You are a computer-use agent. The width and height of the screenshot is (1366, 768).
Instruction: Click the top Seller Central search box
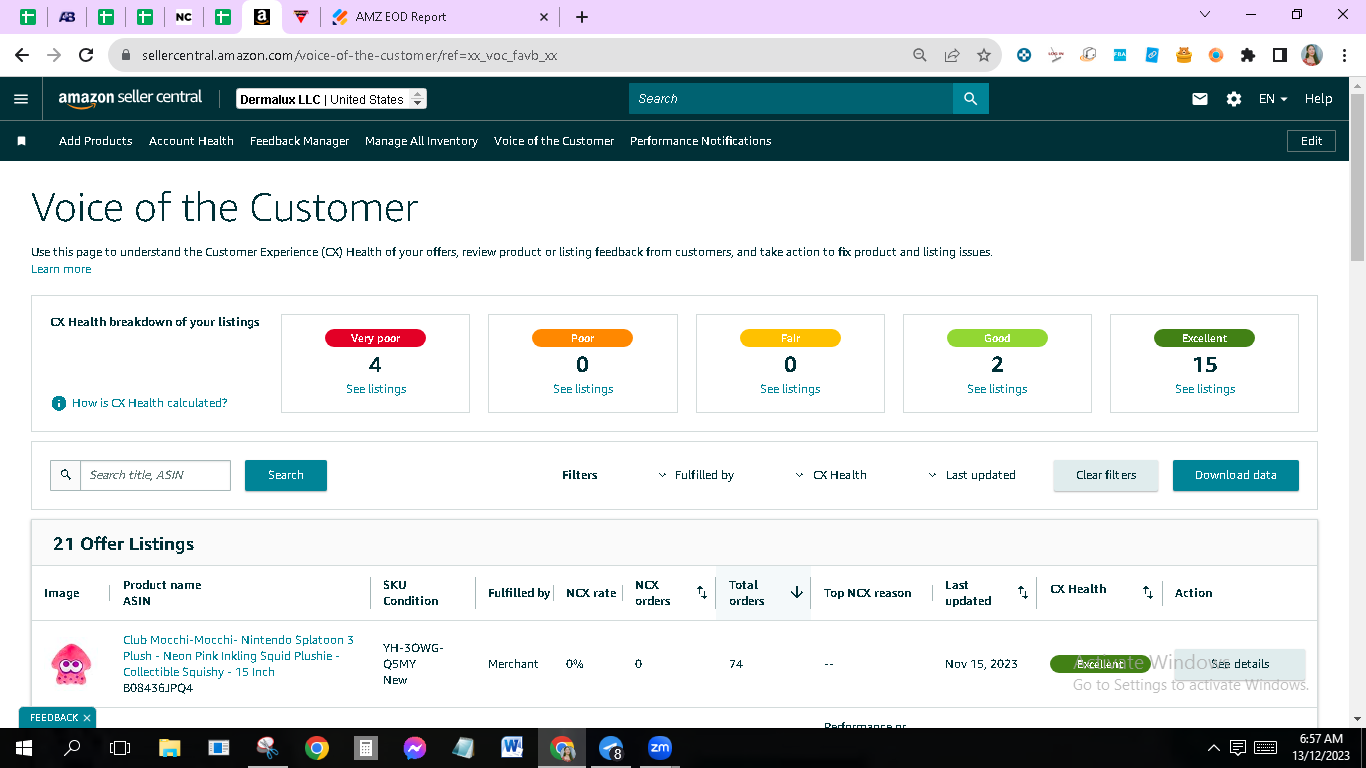[791, 99]
